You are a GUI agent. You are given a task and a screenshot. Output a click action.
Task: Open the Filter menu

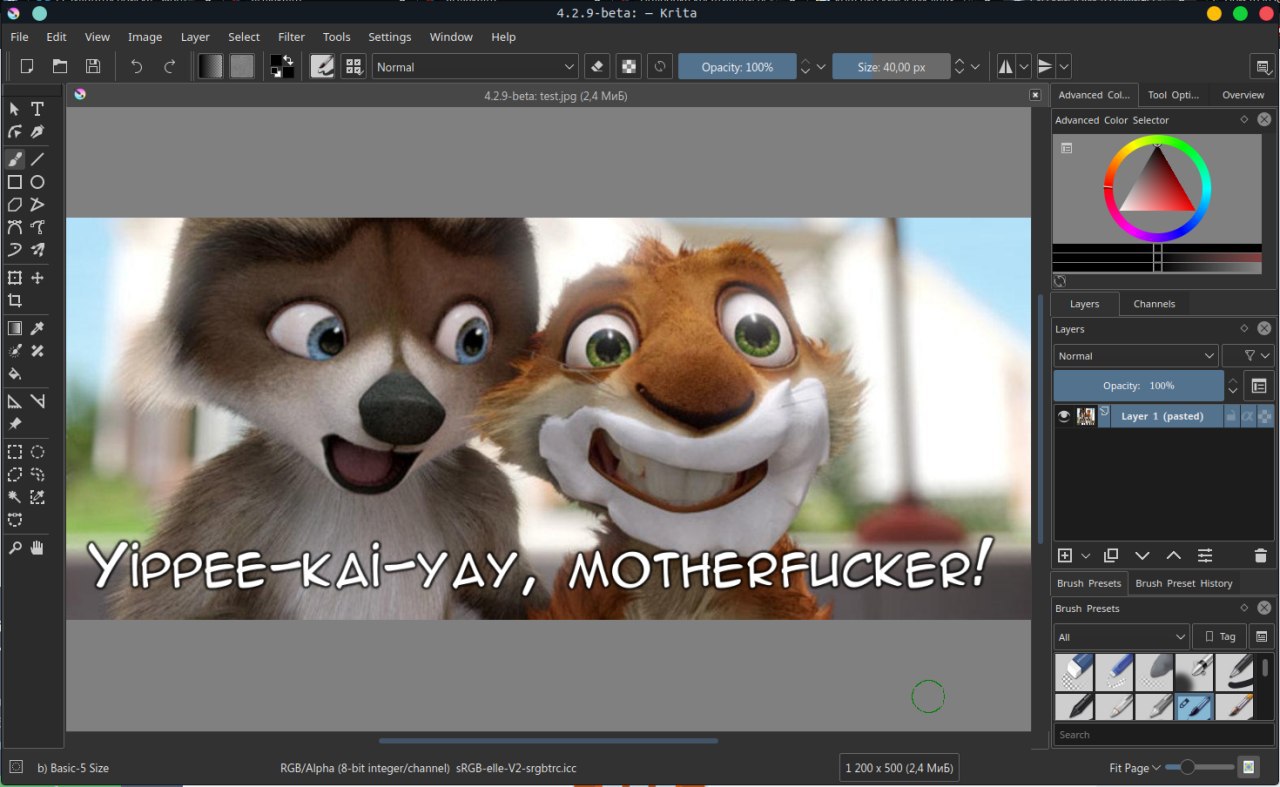click(x=291, y=37)
